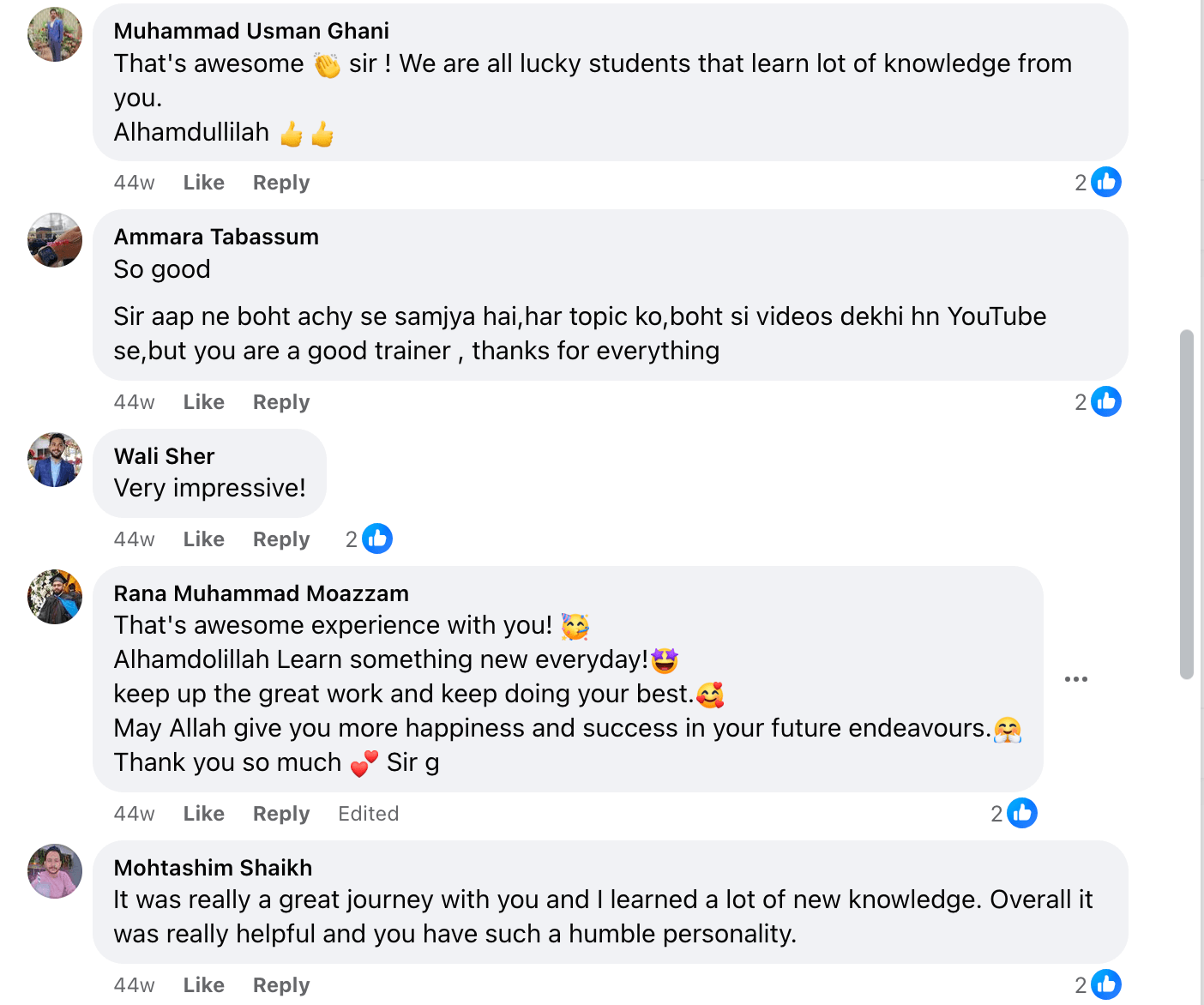The width and height of the screenshot is (1204, 1005).
Task: Click like reaction icon beside Wali Sher's comment
Action: click(x=377, y=539)
